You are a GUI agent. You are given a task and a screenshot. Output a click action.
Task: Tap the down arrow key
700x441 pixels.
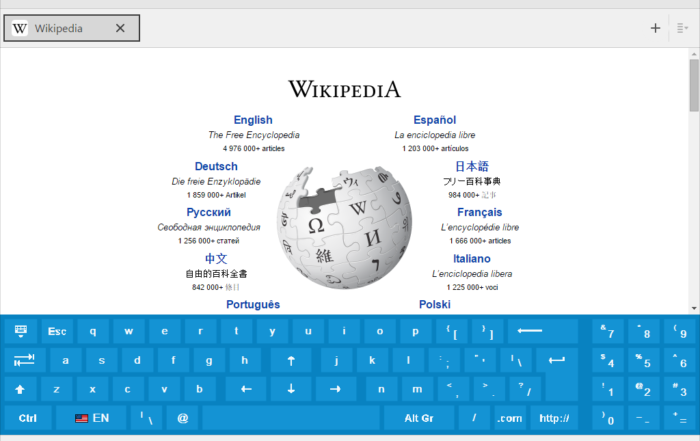[291, 389]
